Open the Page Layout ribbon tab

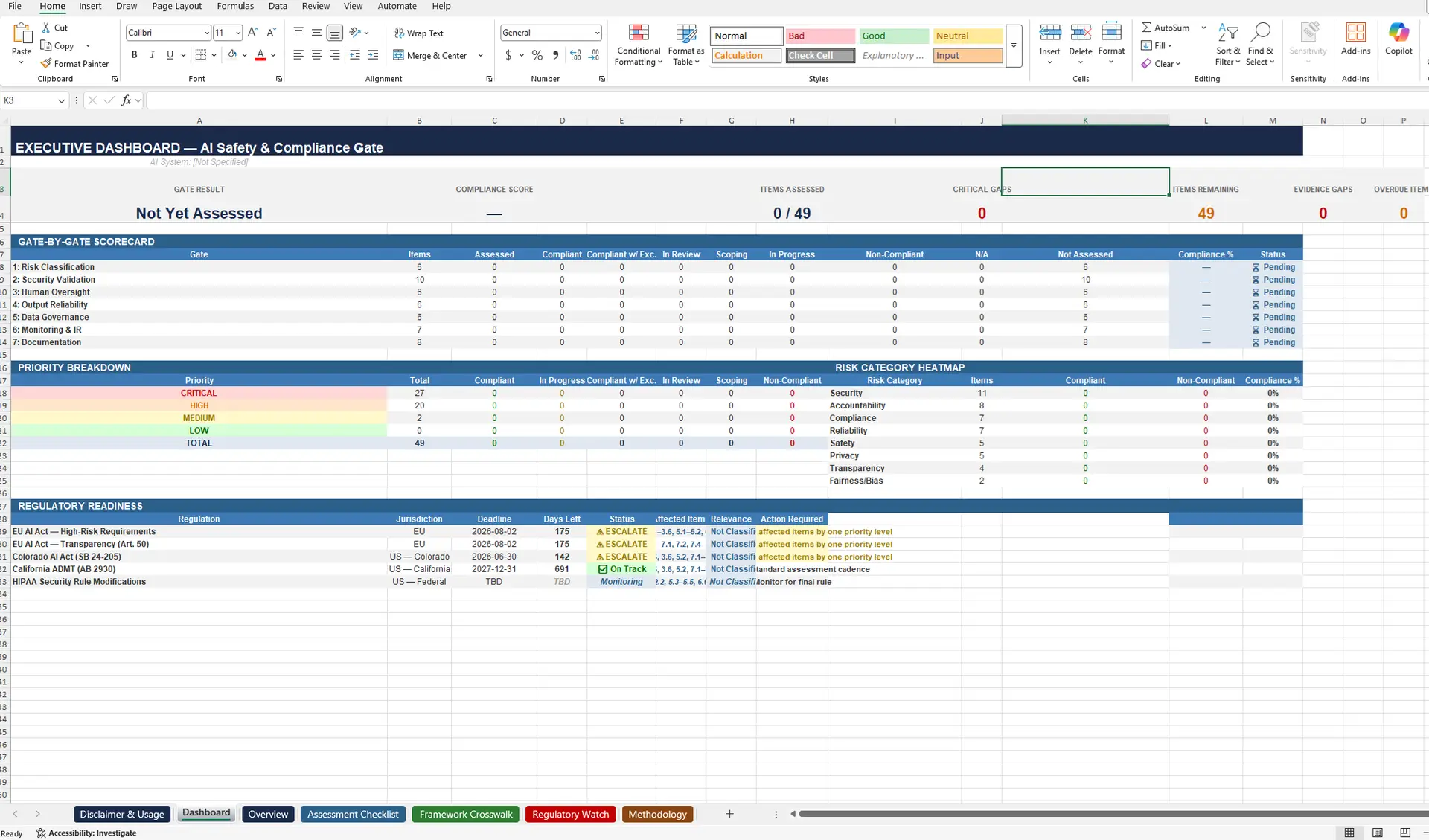click(x=176, y=6)
